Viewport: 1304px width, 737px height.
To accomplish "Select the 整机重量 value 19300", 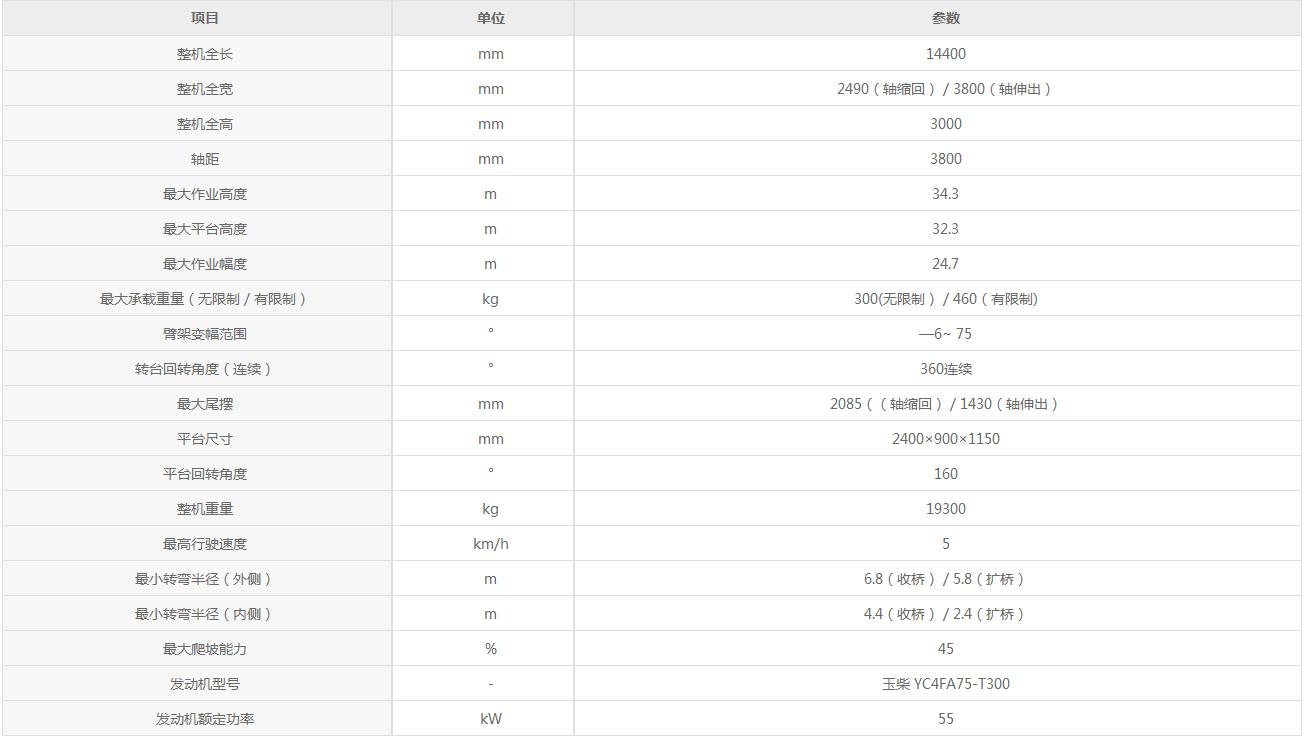I will pos(945,509).
